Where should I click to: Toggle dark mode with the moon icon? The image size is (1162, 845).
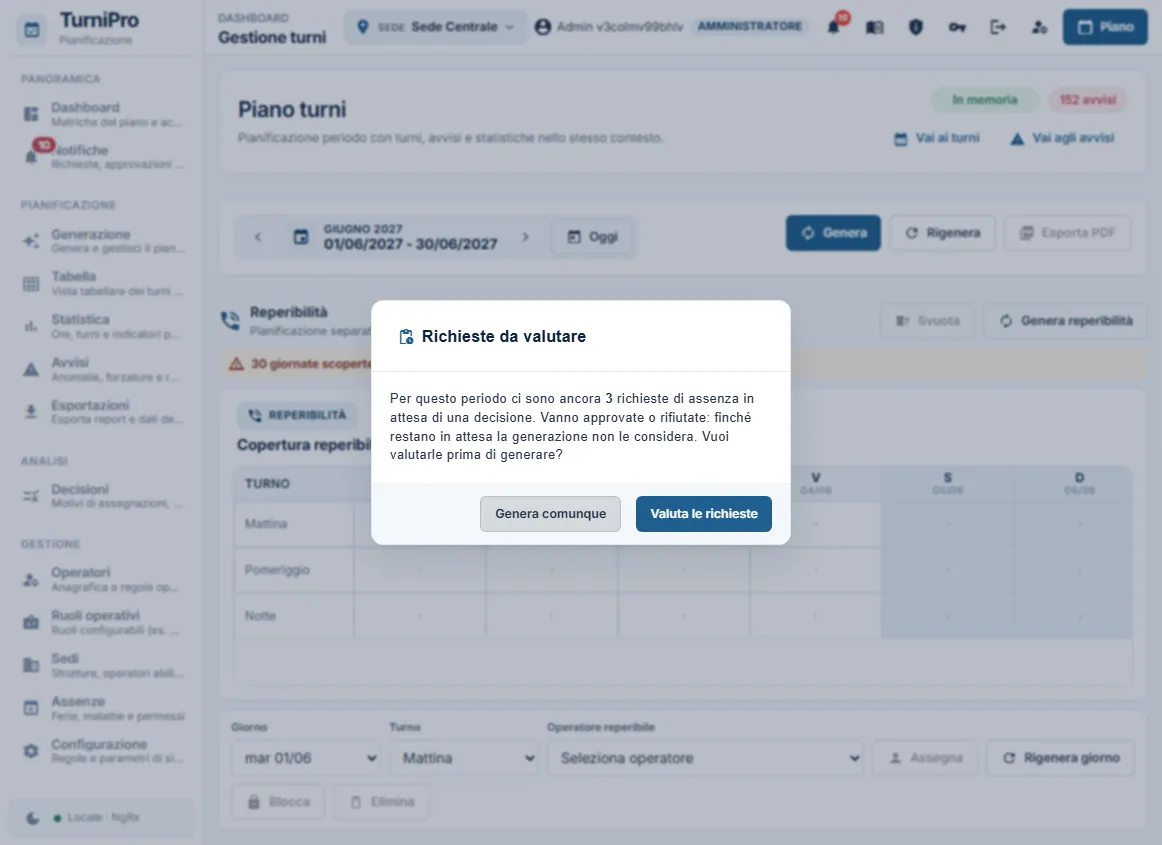click(x=33, y=818)
